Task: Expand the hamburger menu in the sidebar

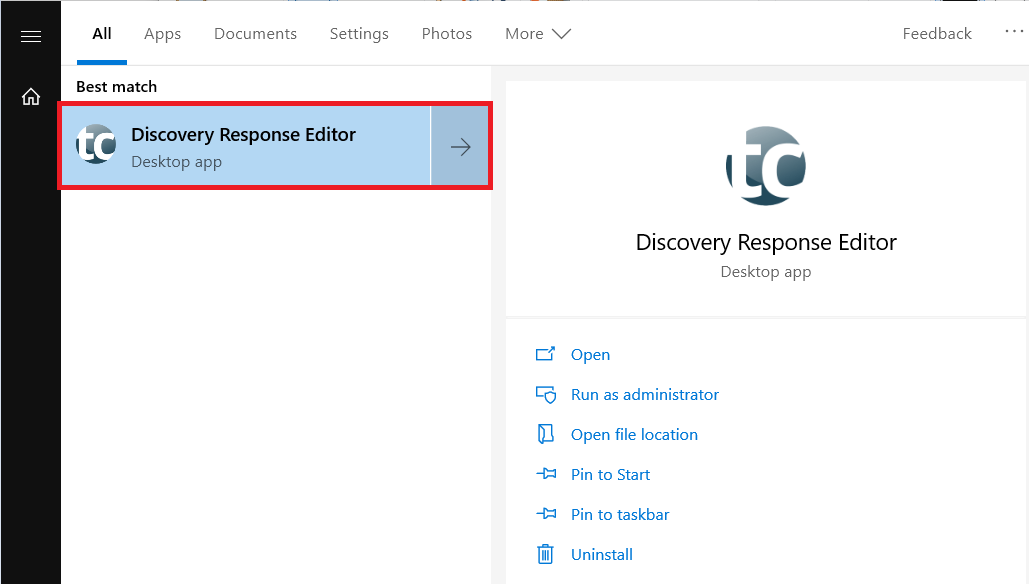Action: click(31, 37)
